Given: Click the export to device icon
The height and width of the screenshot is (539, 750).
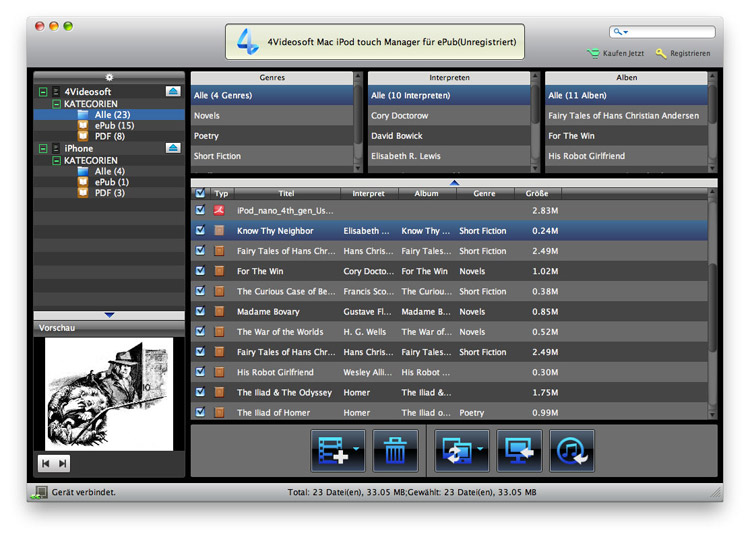Looking at the screenshot, I should click(x=456, y=451).
